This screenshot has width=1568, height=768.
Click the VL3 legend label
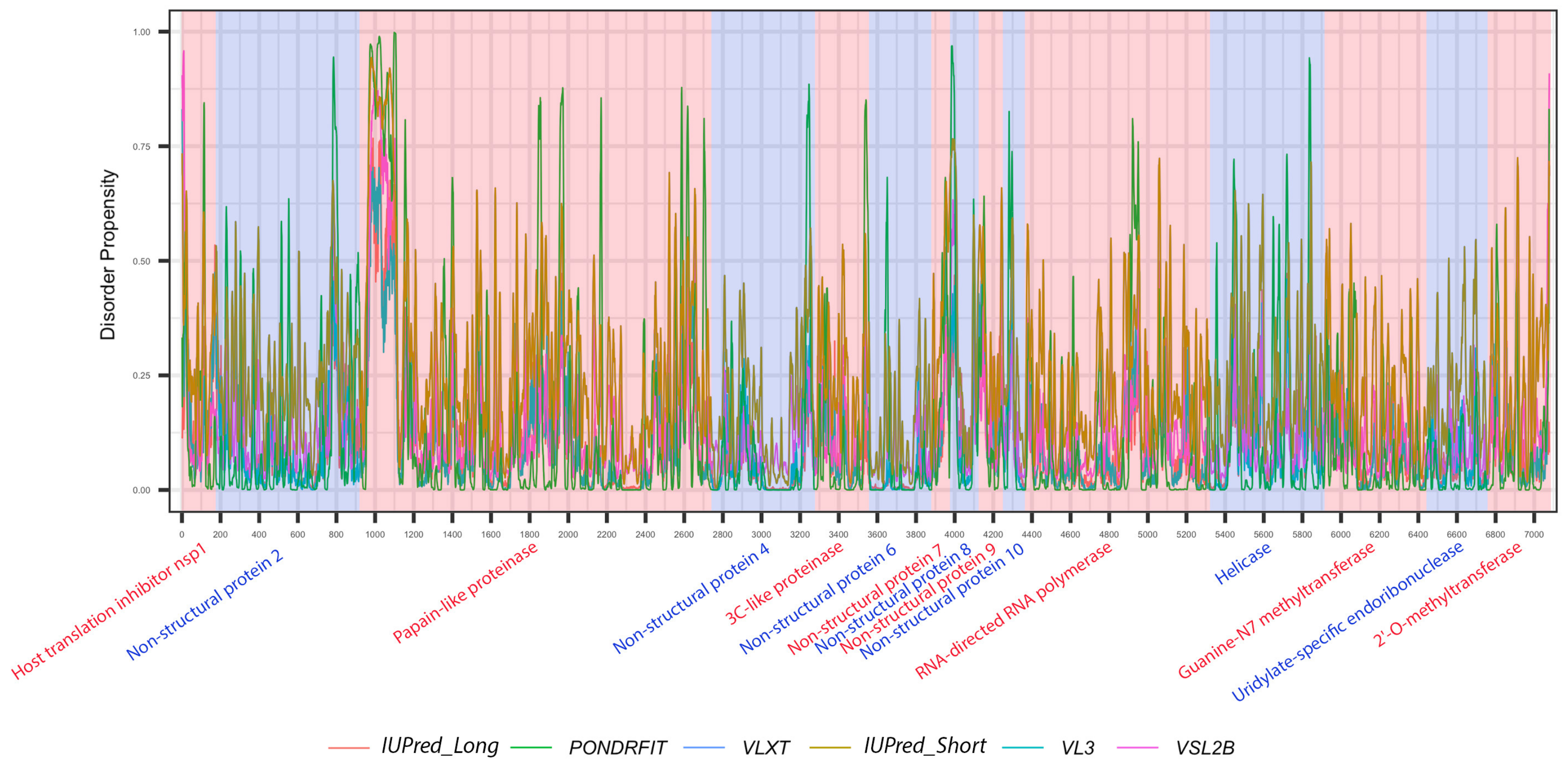[1078, 747]
